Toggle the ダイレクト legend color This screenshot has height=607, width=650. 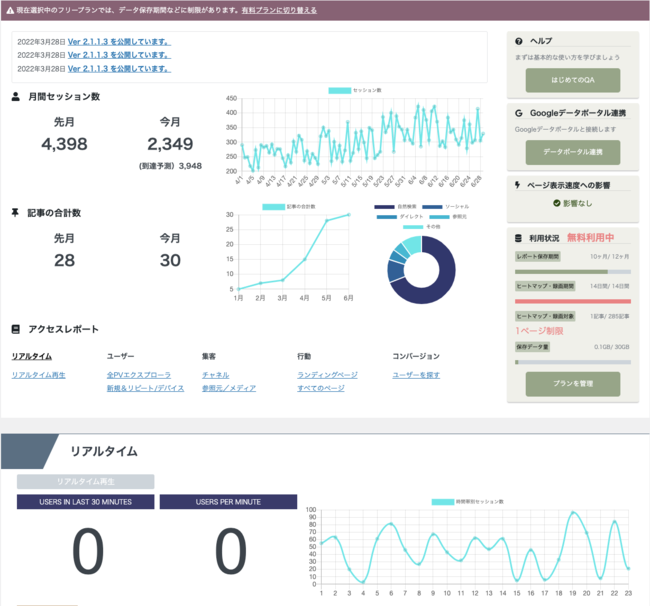387,217
